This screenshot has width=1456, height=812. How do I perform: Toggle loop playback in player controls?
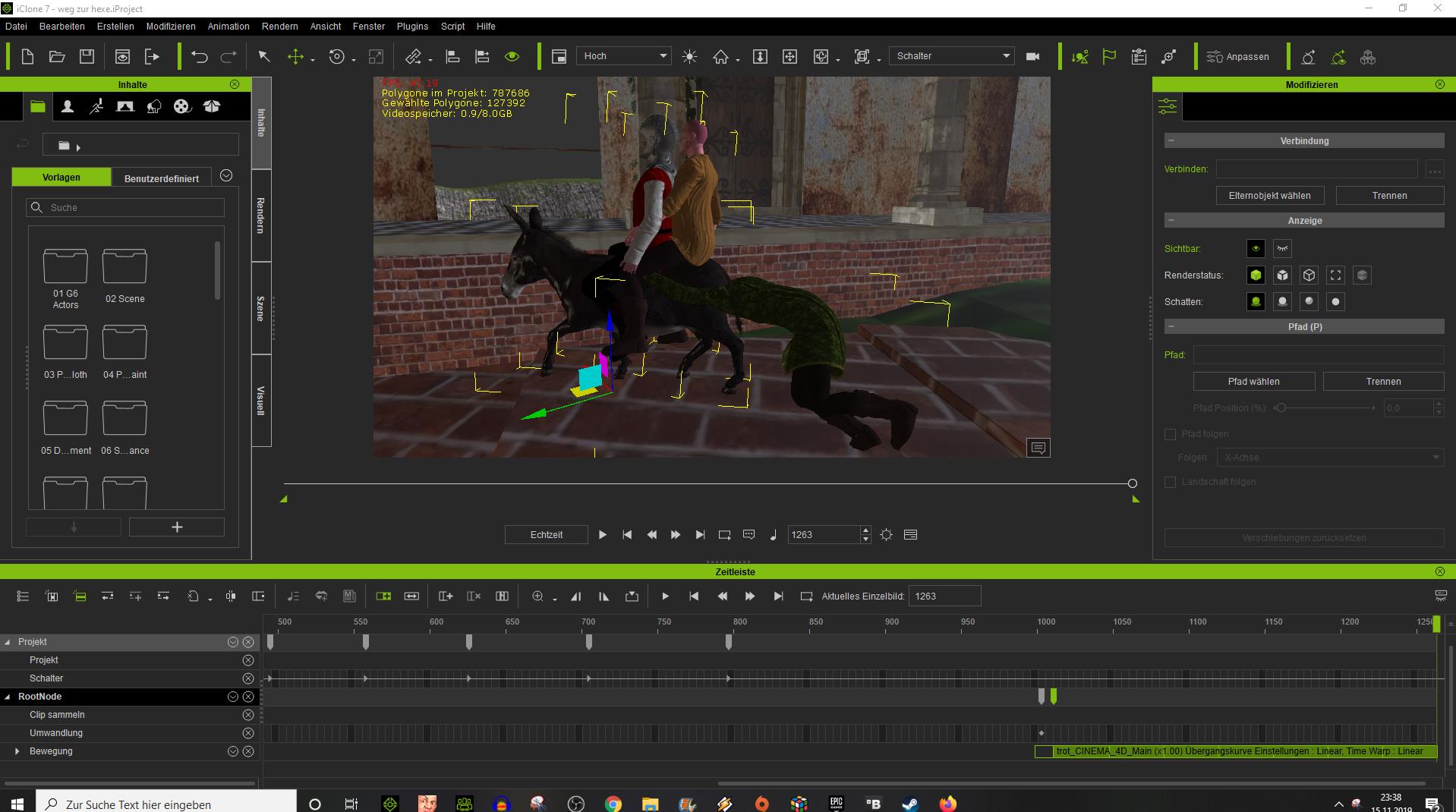724,535
